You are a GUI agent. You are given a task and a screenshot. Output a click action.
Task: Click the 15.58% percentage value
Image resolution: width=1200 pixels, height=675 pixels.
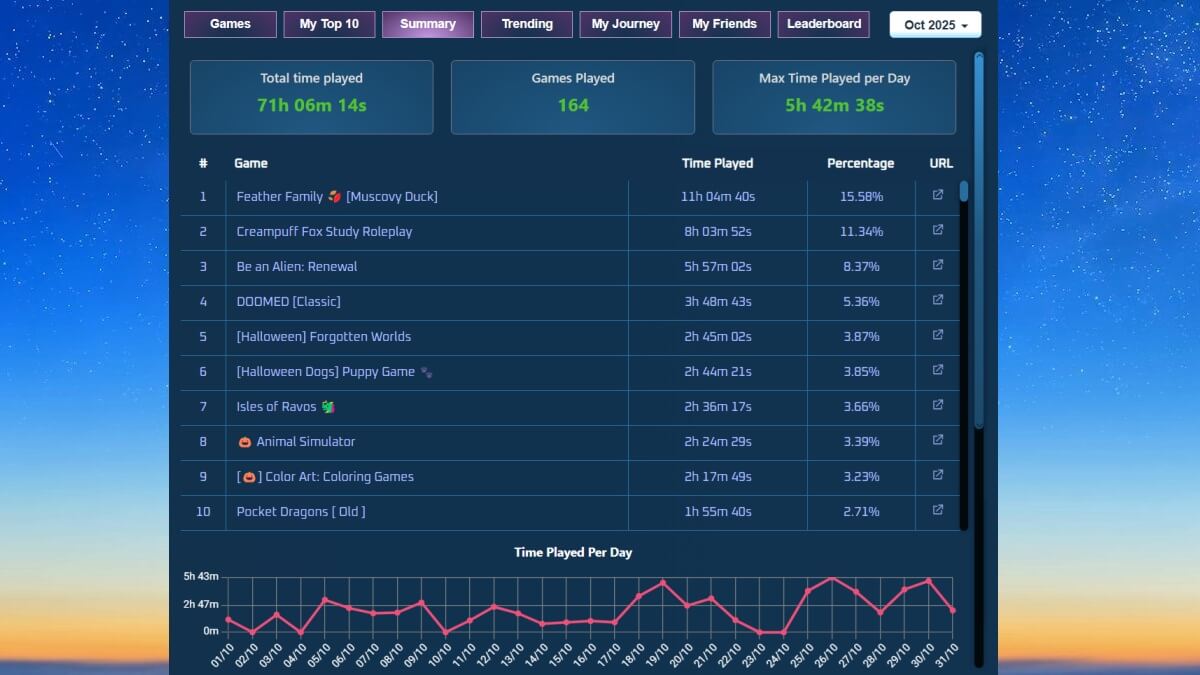(861, 197)
